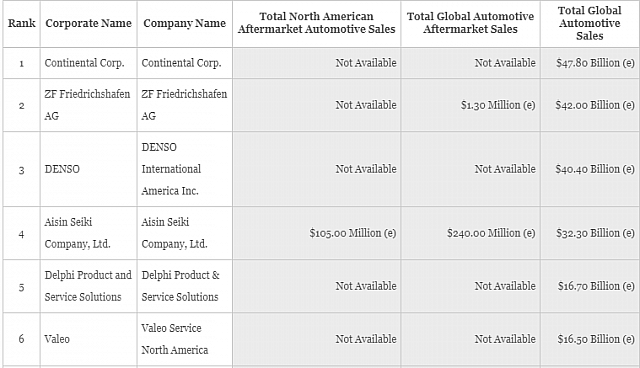640x368 pixels.
Task: Click the $42.00 Billion (e) cell
Action: click(x=589, y=105)
